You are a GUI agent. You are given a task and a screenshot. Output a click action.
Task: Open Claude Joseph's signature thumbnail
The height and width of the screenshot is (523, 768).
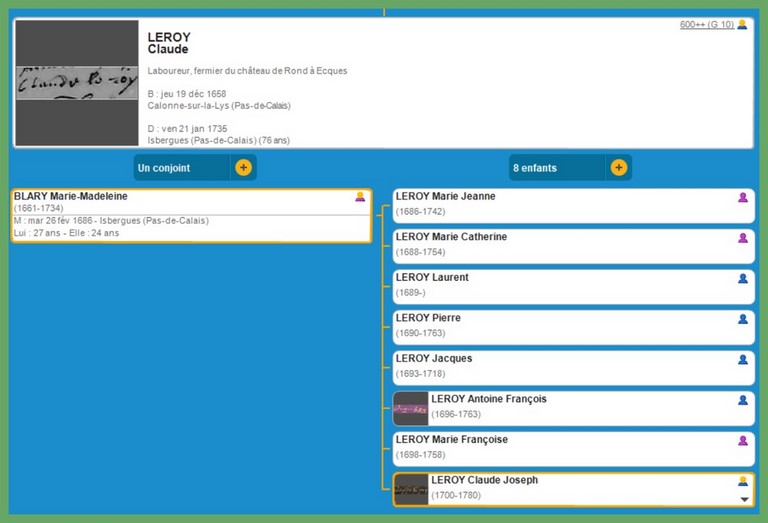point(411,489)
